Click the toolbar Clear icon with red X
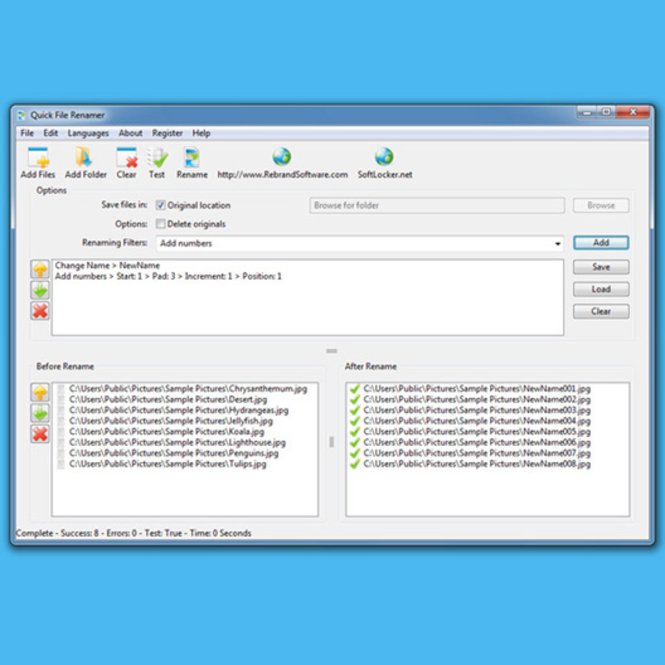The height and width of the screenshot is (665, 665). pos(126,162)
